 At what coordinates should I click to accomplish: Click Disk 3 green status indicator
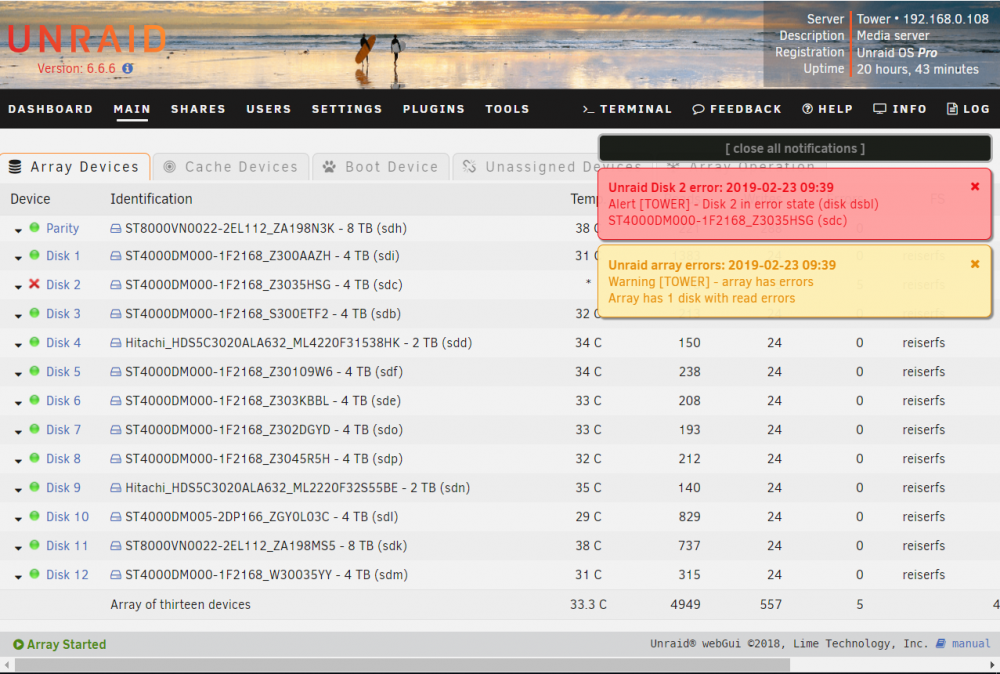click(x=34, y=312)
